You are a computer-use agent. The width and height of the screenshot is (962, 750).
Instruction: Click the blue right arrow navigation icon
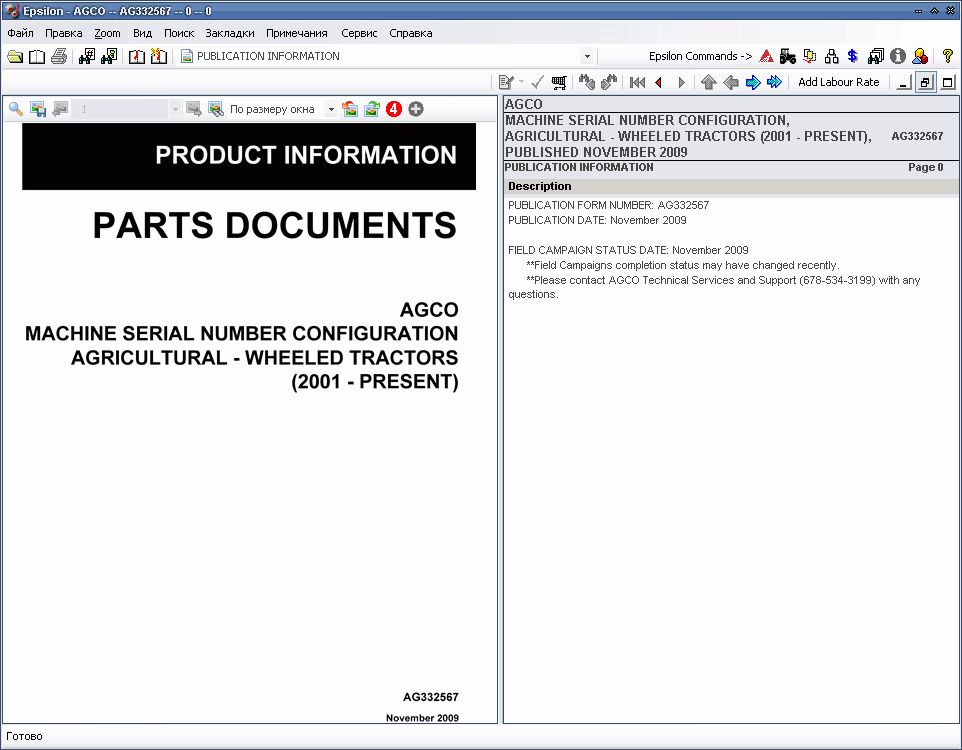pyautogui.click(x=753, y=83)
